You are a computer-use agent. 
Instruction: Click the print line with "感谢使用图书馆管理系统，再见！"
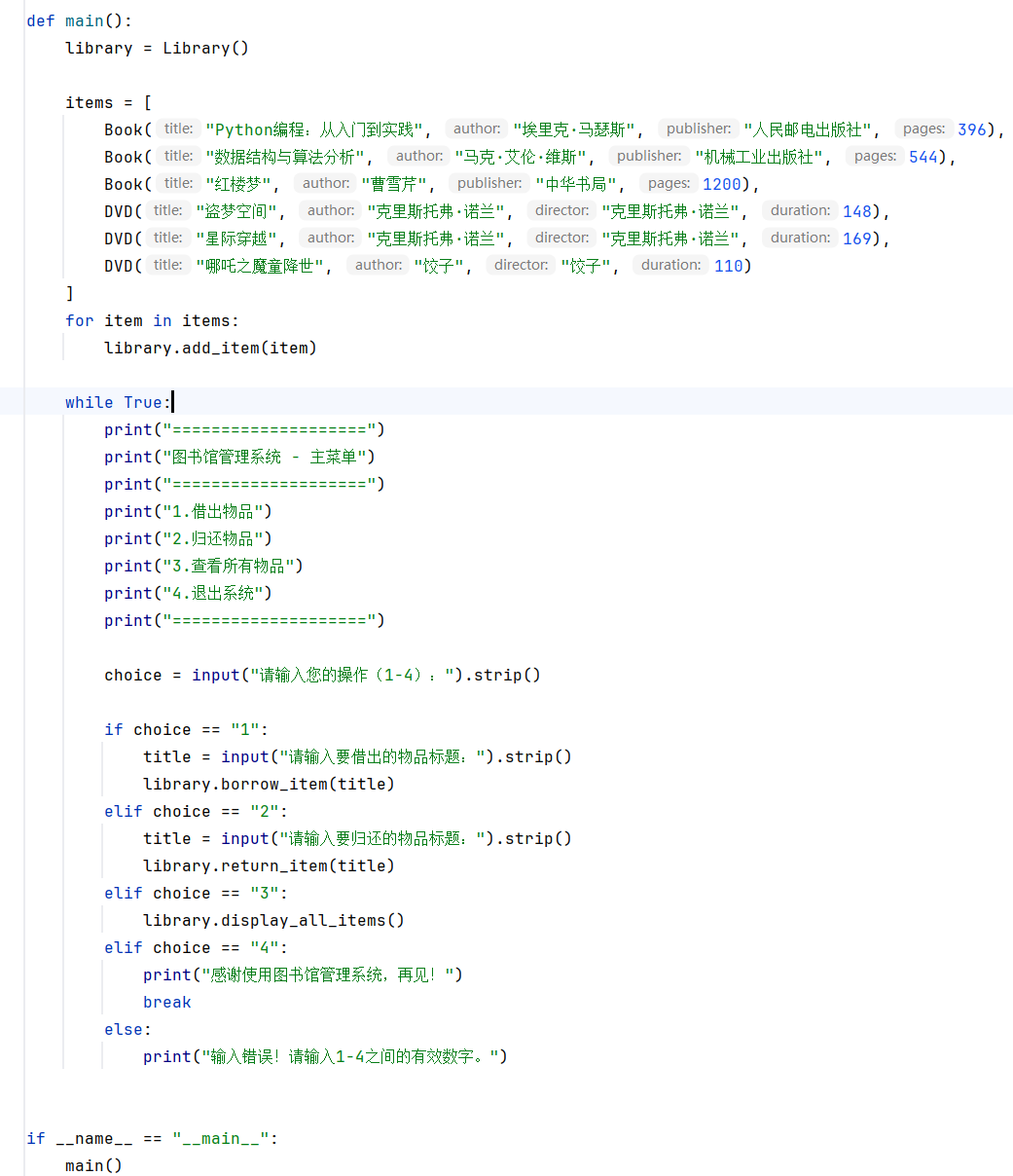pyautogui.click(x=304, y=974)
